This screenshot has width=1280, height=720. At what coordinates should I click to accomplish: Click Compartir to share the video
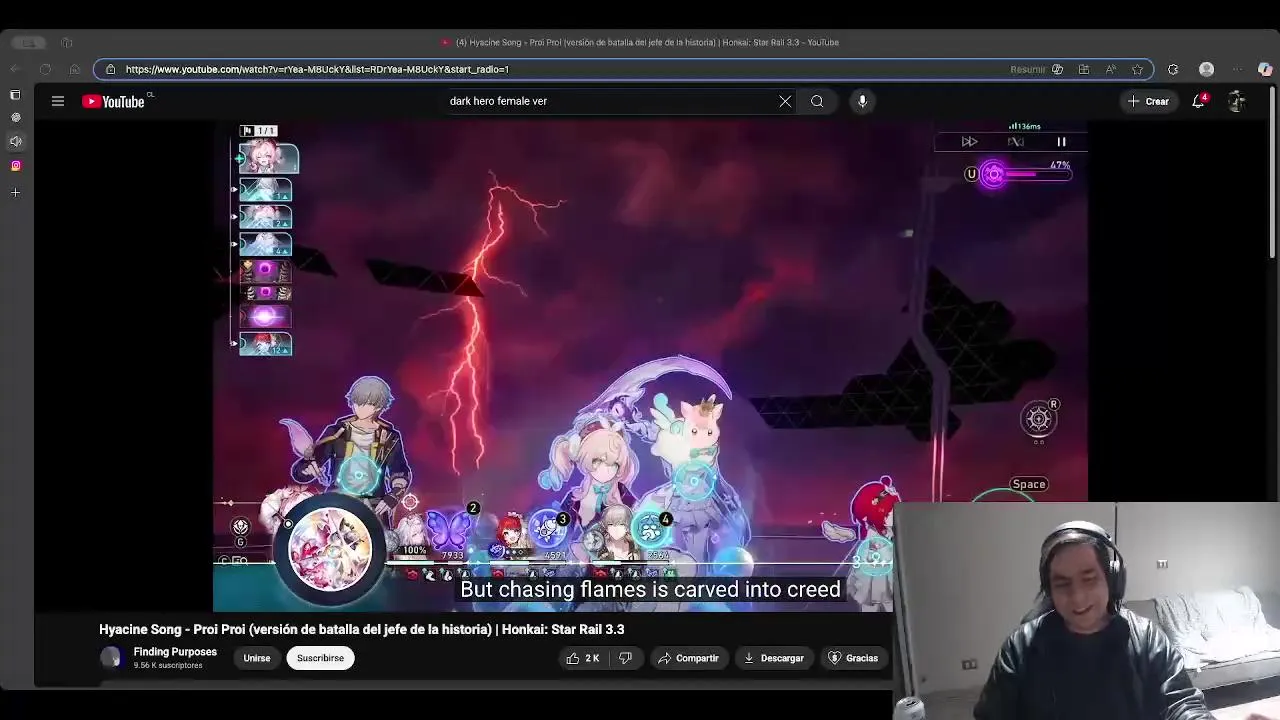688,658
